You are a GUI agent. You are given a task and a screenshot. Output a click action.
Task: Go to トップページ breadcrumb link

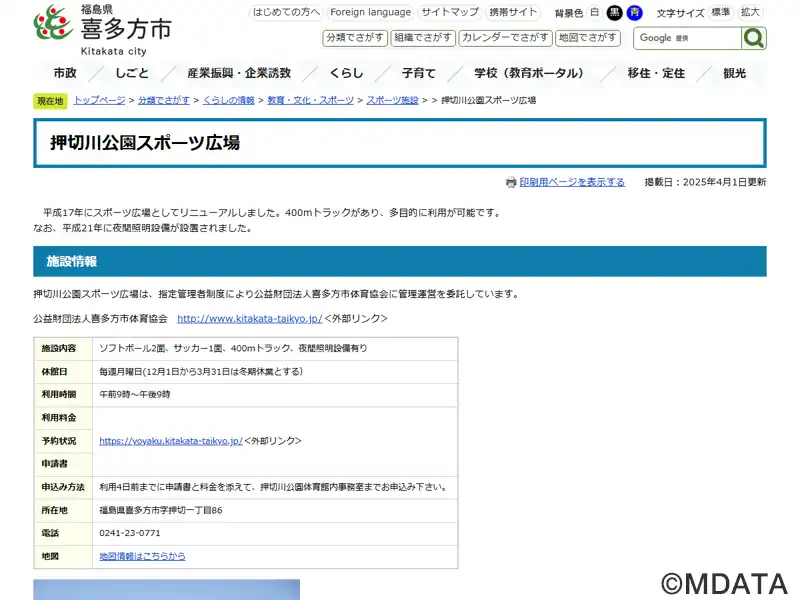pos(99,101)
